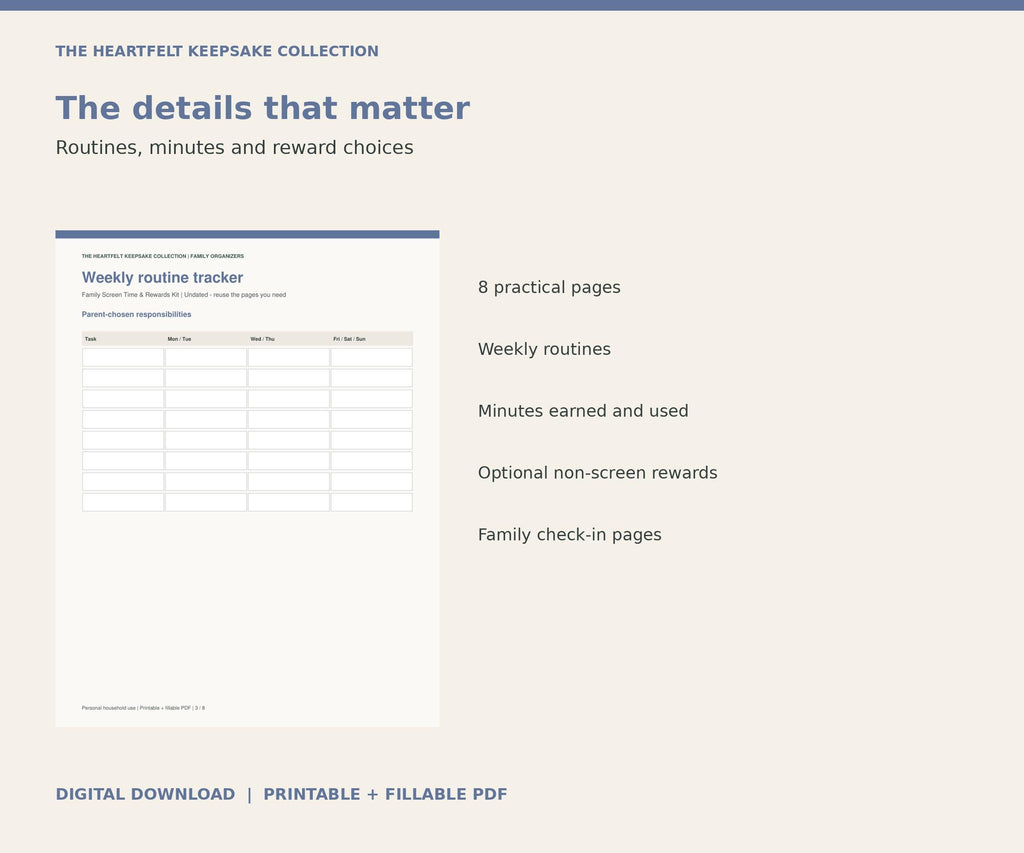Click the 'Weekly routine tracker' title in preview
This screenshot has height=853, width=1024.
click(163, 278)
